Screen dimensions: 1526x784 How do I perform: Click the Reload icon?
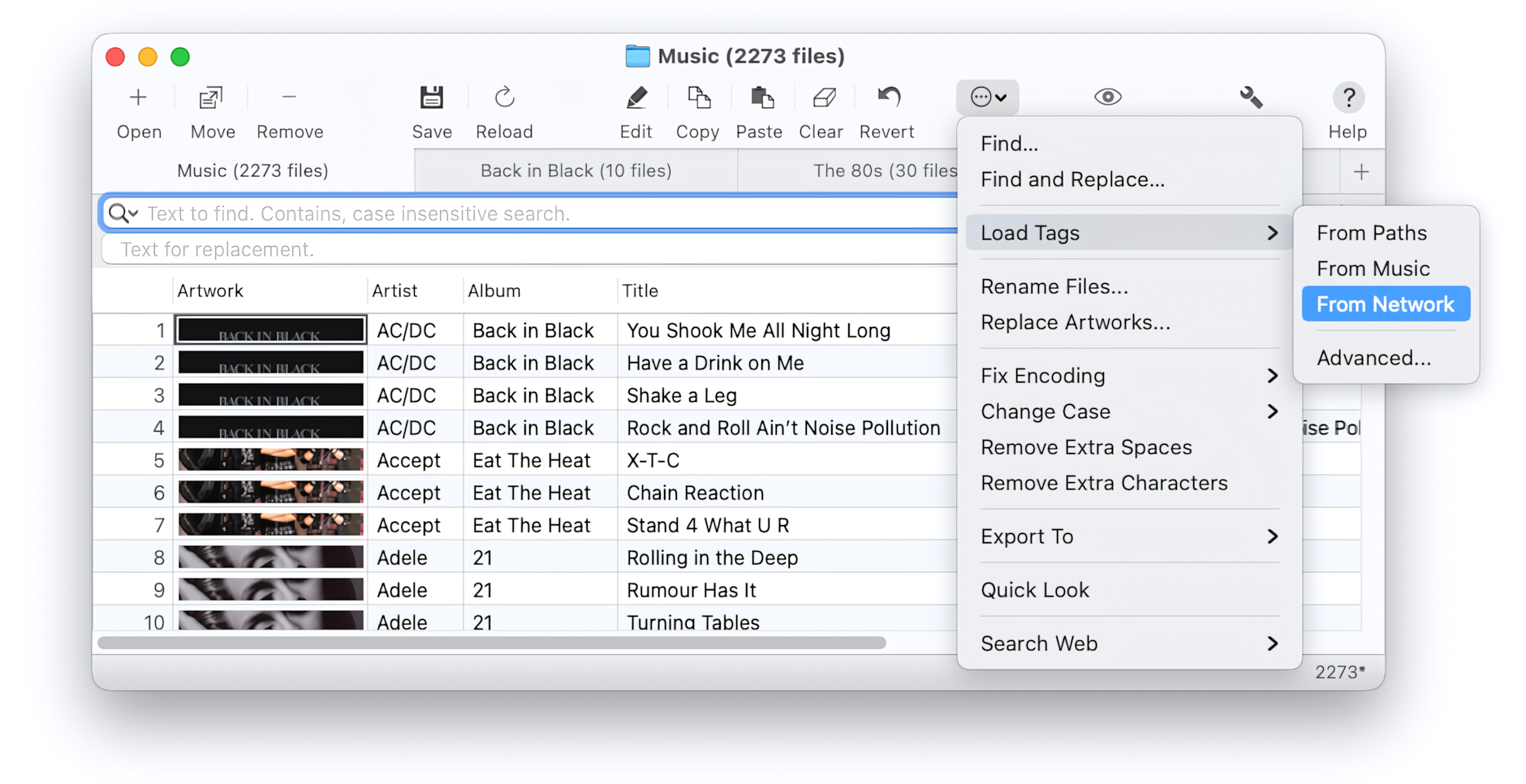[504, 97]
